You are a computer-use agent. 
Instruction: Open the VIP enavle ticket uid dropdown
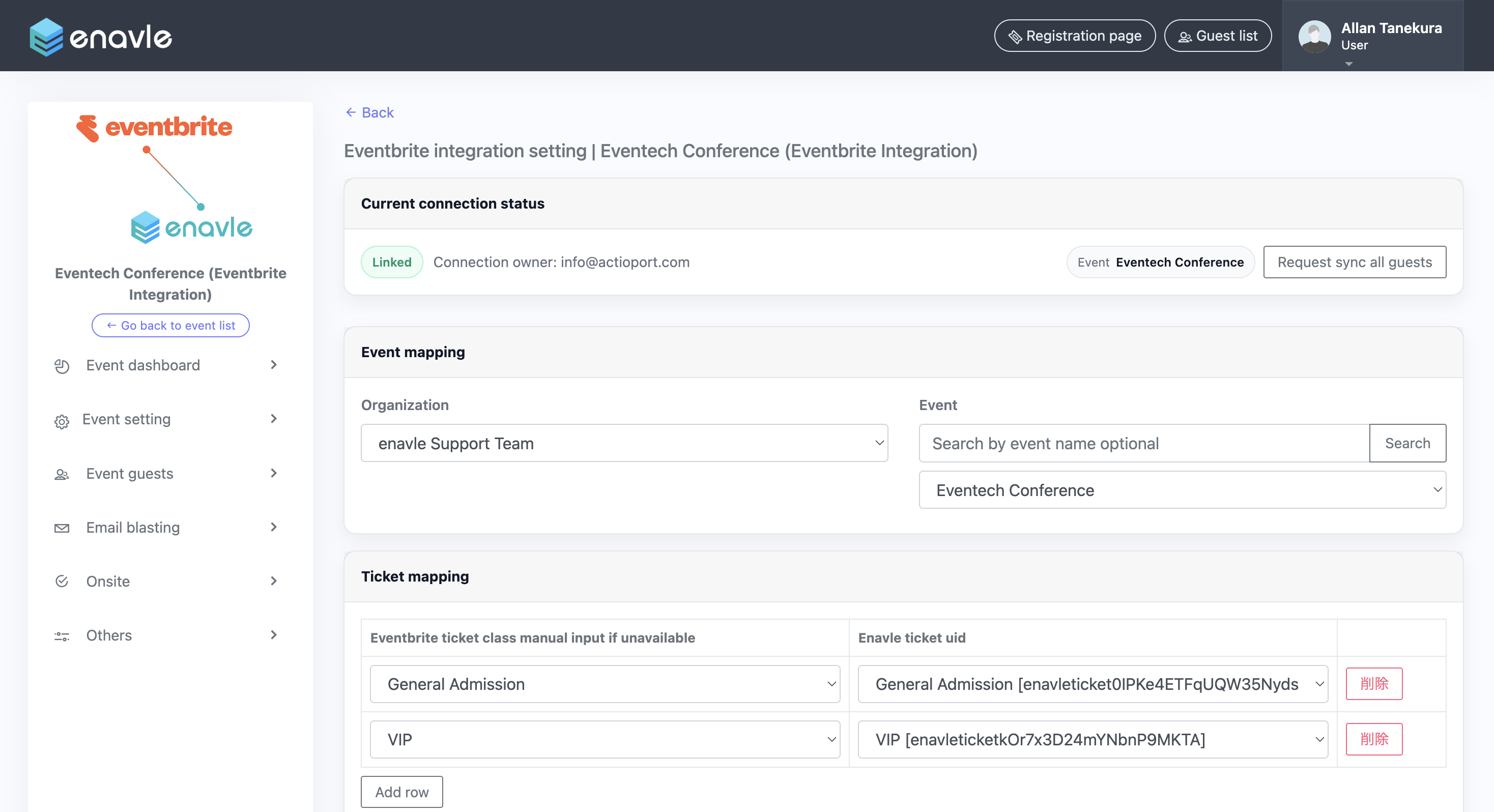(x=1092, y=740)
